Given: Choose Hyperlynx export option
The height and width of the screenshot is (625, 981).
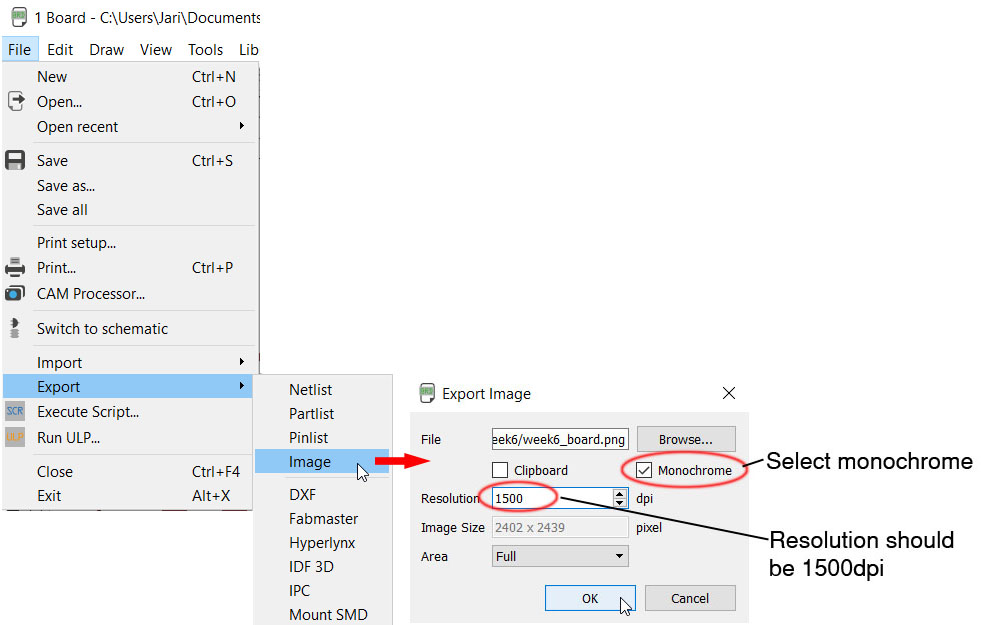Looking at the screenshot, I should point(322,542).
